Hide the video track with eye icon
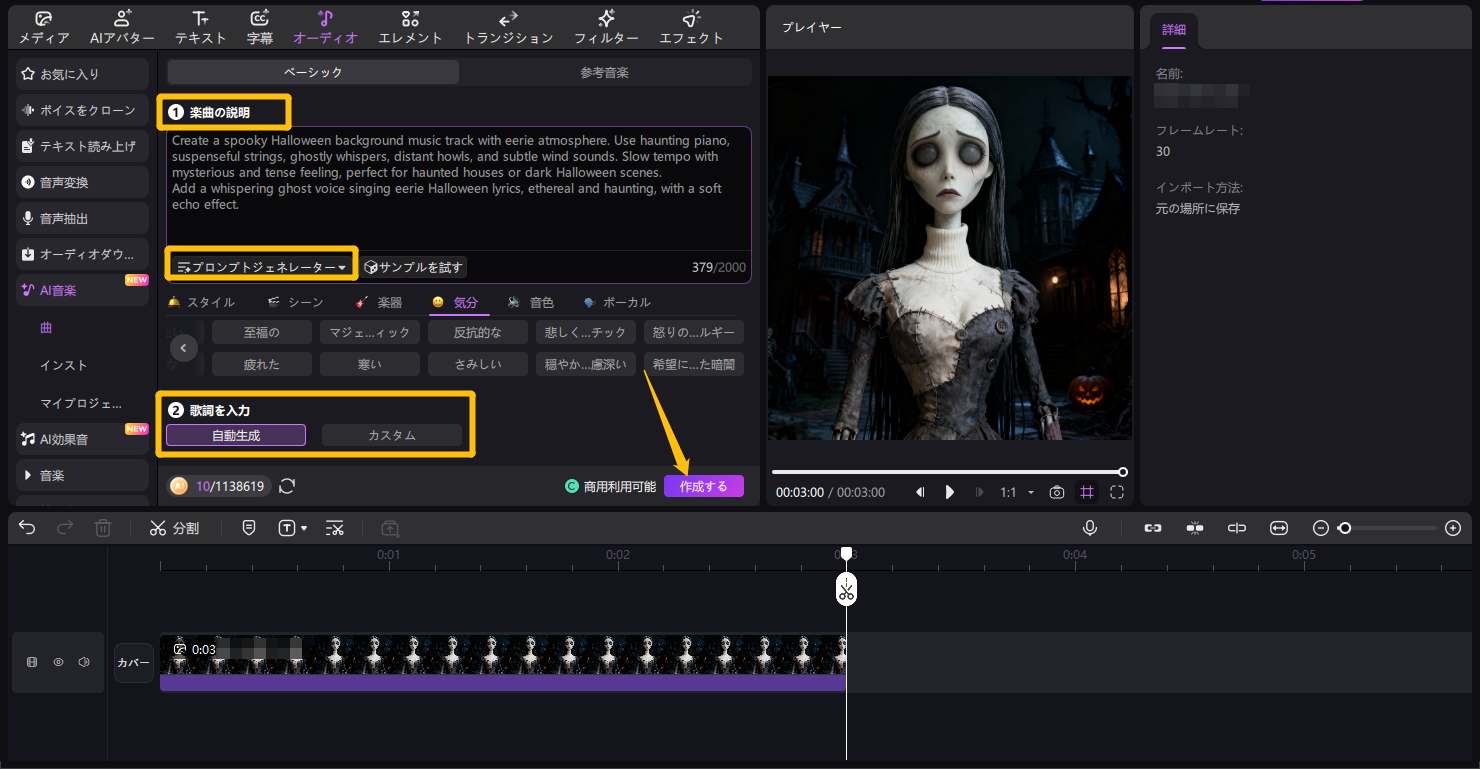The height and width of the screenshot is (769, 1480). (x=58, y=662)
